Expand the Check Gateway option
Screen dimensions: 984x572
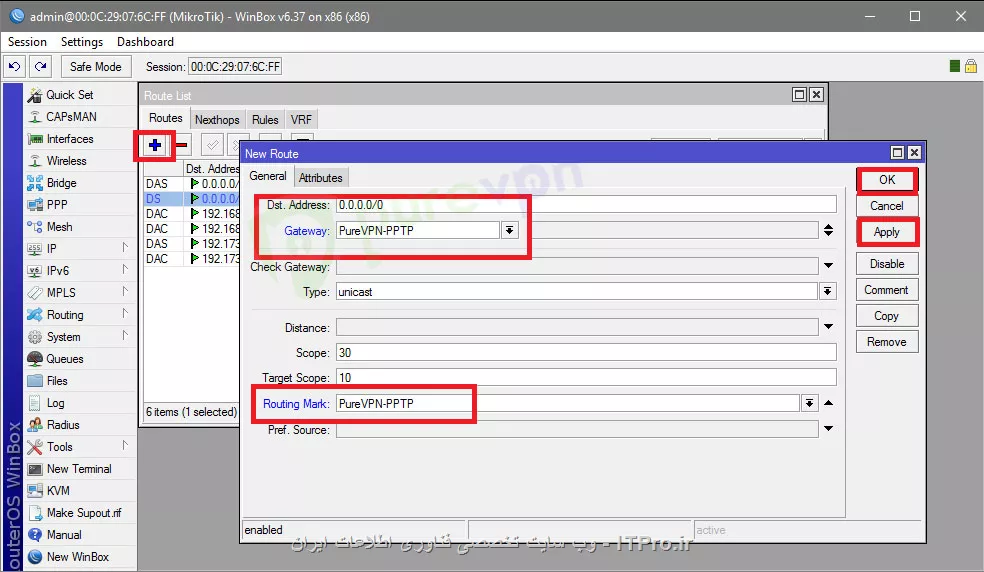(x=828, y=266)
